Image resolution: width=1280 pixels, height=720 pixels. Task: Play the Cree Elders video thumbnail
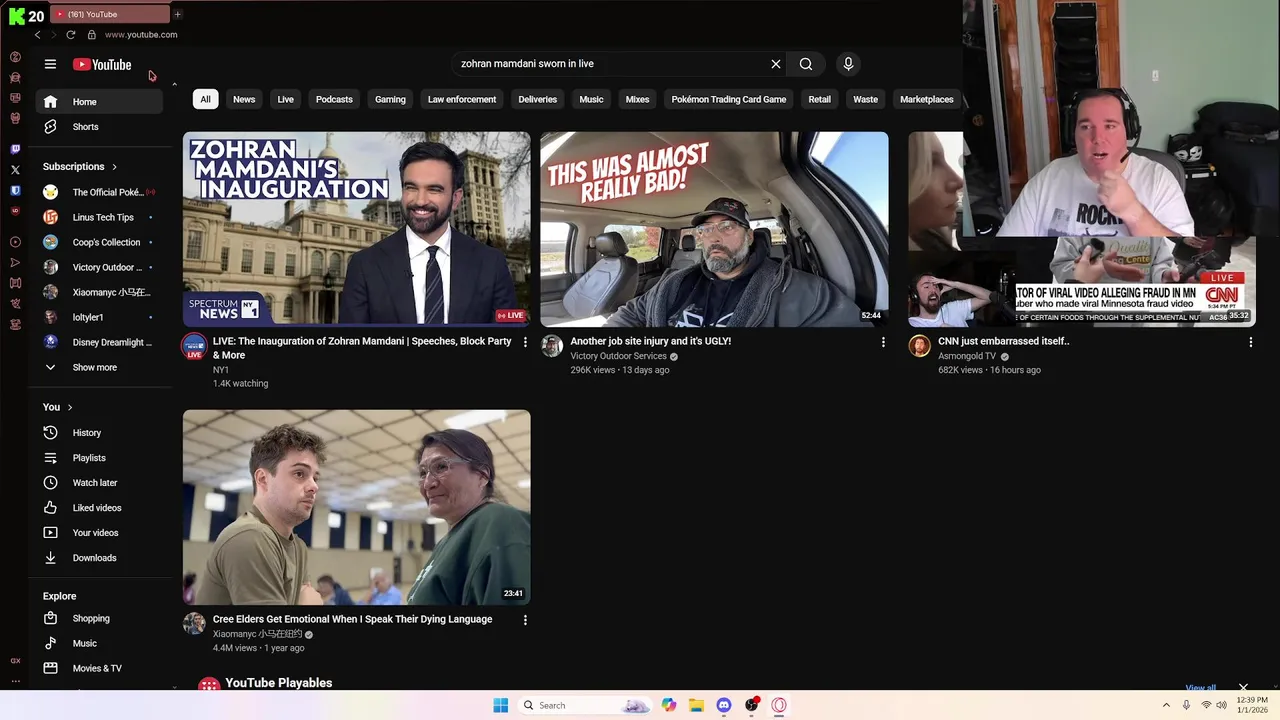(357, 507)
